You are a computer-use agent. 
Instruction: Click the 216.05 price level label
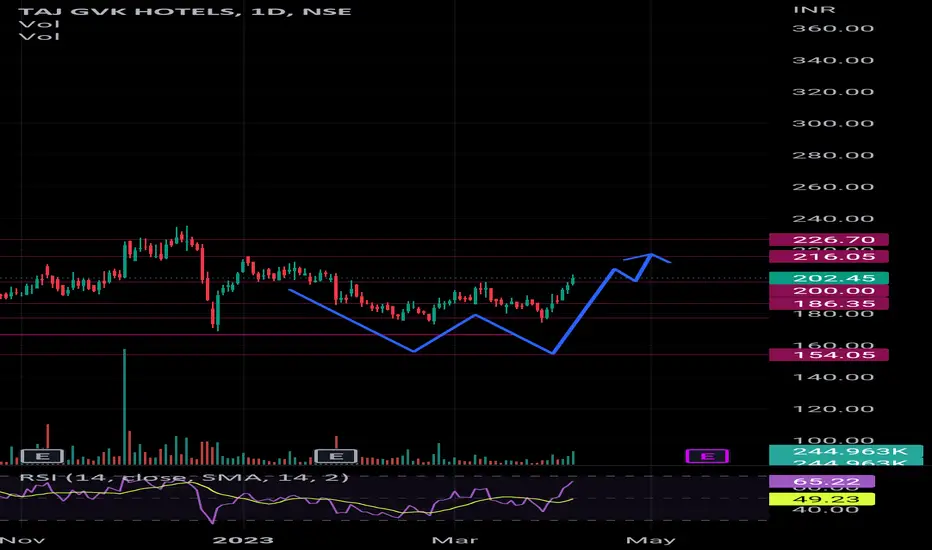(x=829, y=256)
